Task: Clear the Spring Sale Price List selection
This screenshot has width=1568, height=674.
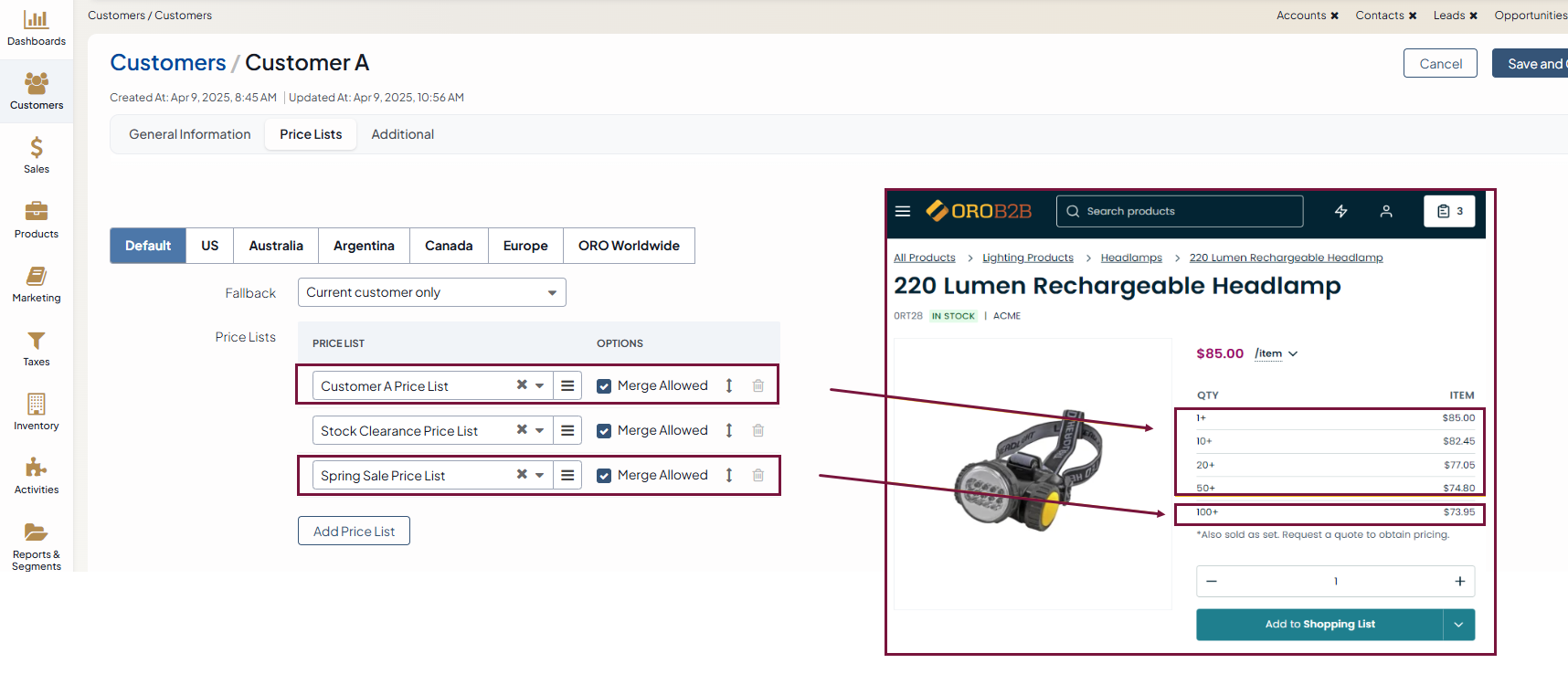Action: click(522, 474)
